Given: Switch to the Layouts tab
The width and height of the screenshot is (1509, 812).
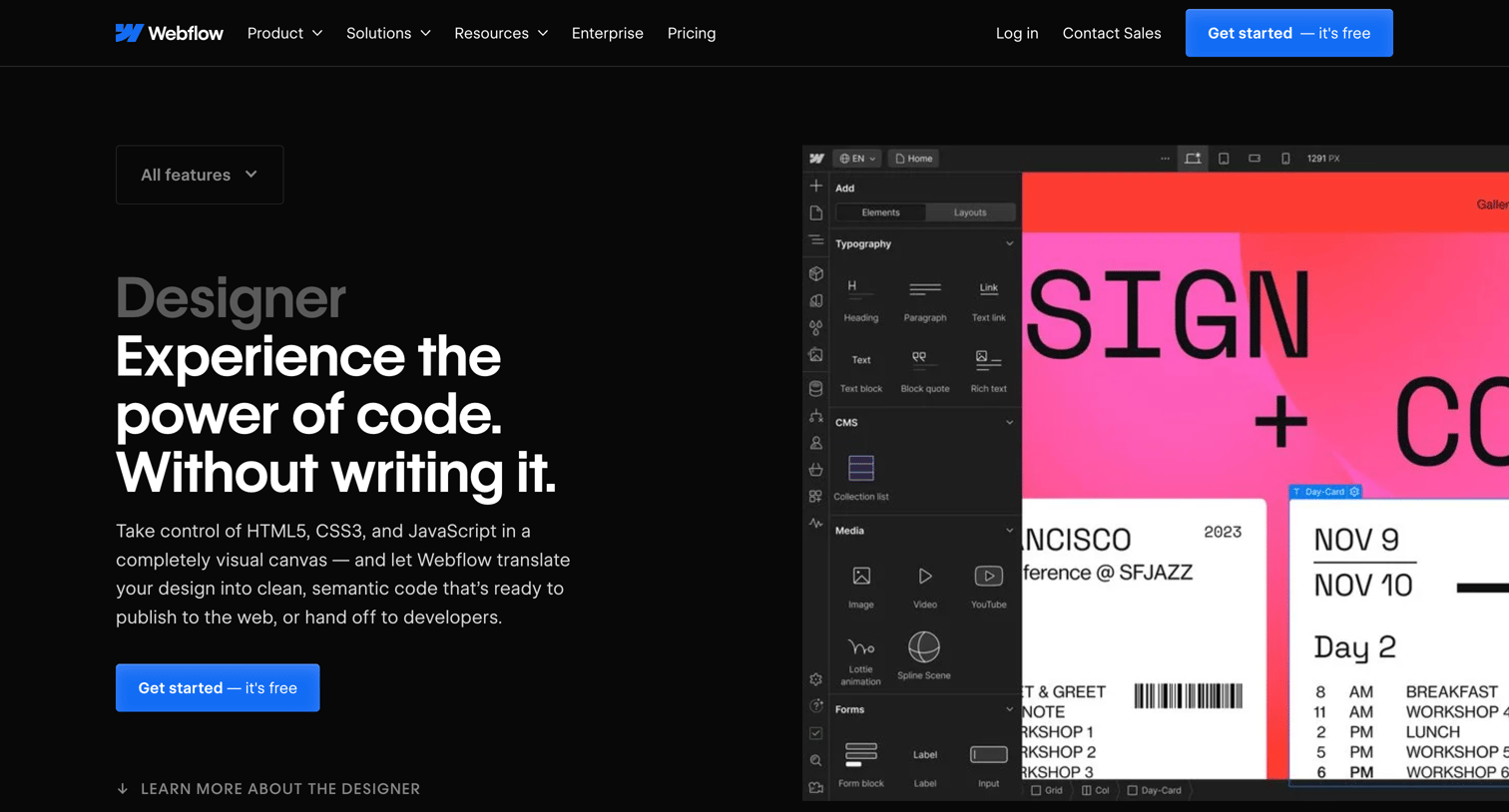Looking at the screenshot, I should (969, 212).
